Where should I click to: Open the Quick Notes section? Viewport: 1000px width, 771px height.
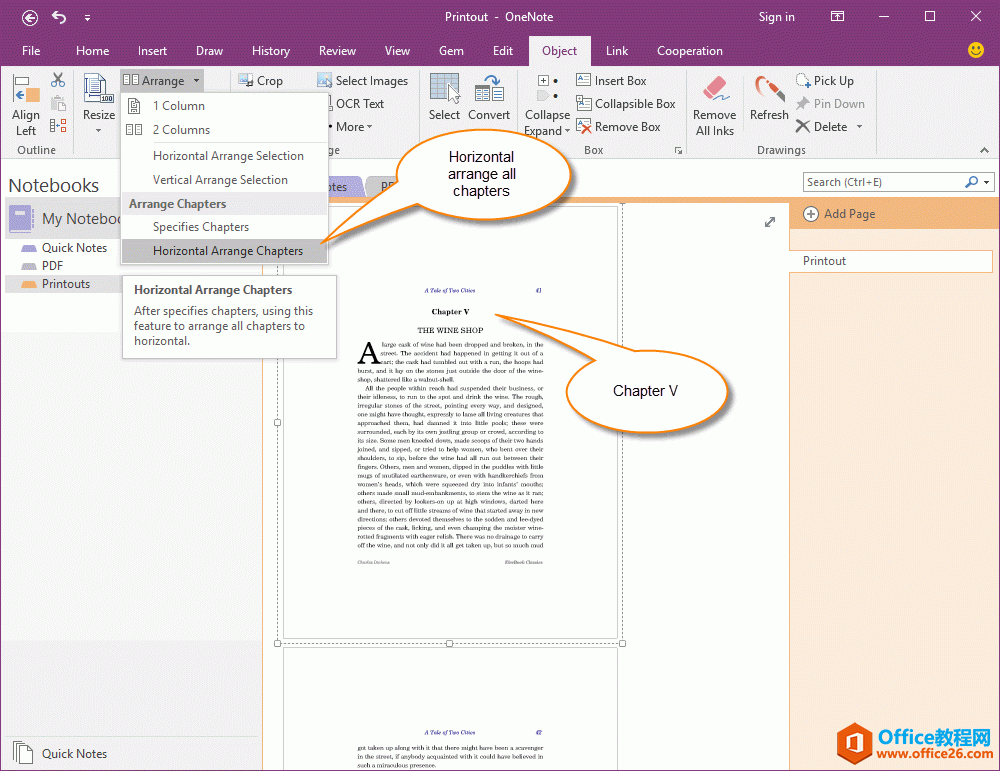(64, 247)
